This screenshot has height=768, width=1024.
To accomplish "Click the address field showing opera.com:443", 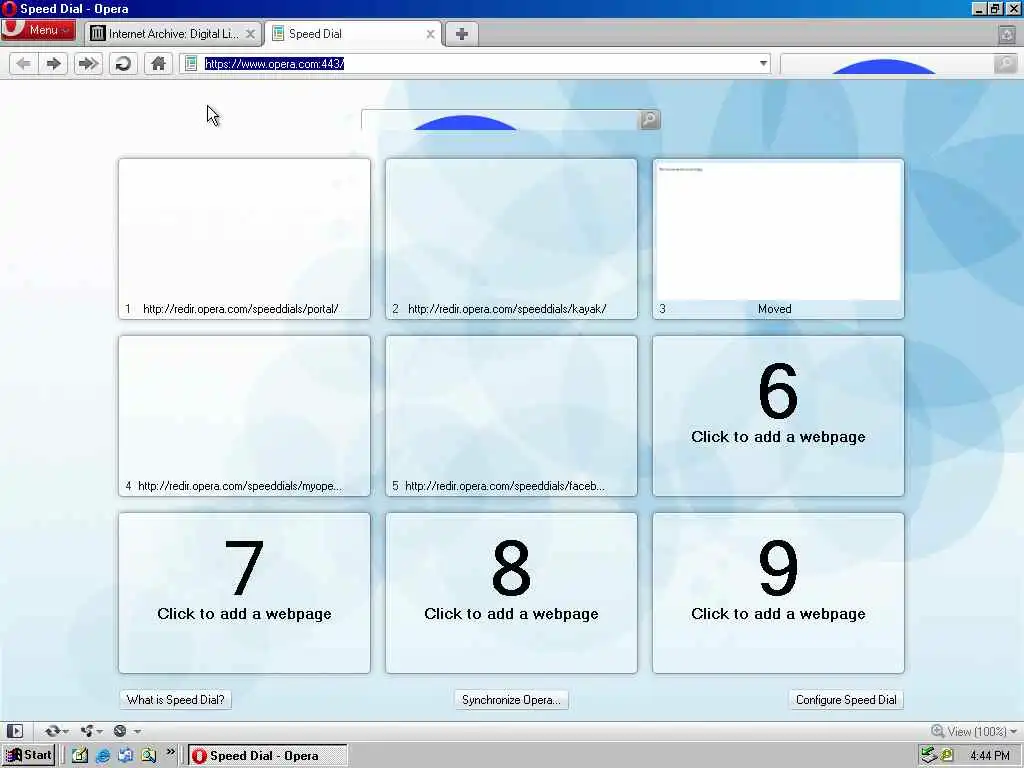I will [477, 63].
